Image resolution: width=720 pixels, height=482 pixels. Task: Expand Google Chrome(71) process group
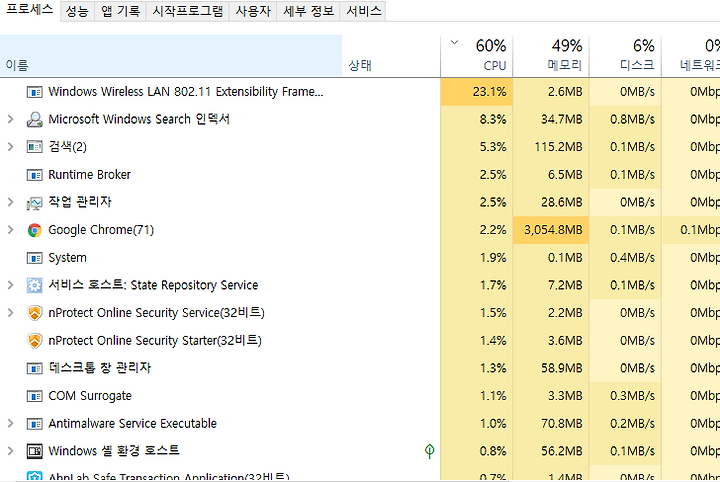(11, 230)
